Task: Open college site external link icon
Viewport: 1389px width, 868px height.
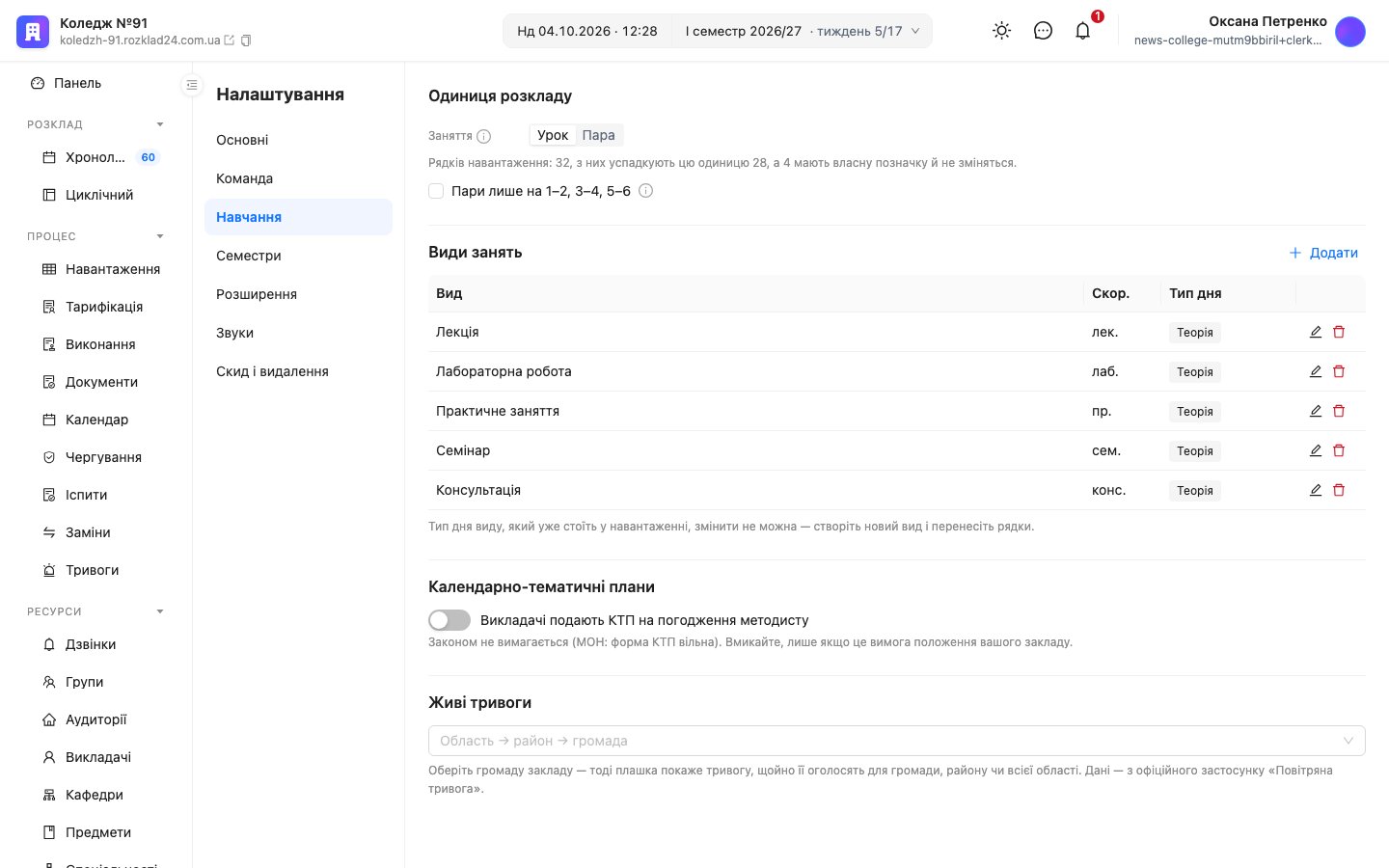Action: 230,41
